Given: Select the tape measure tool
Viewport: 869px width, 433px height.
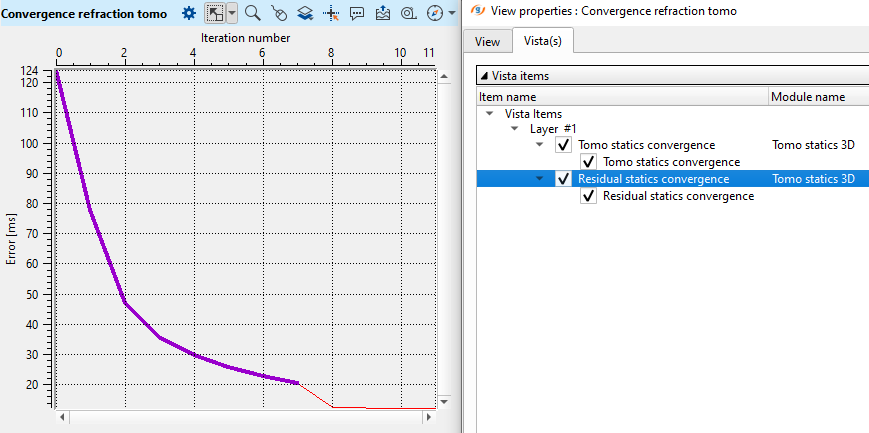Looking at the screenshot, I should 409,13.
